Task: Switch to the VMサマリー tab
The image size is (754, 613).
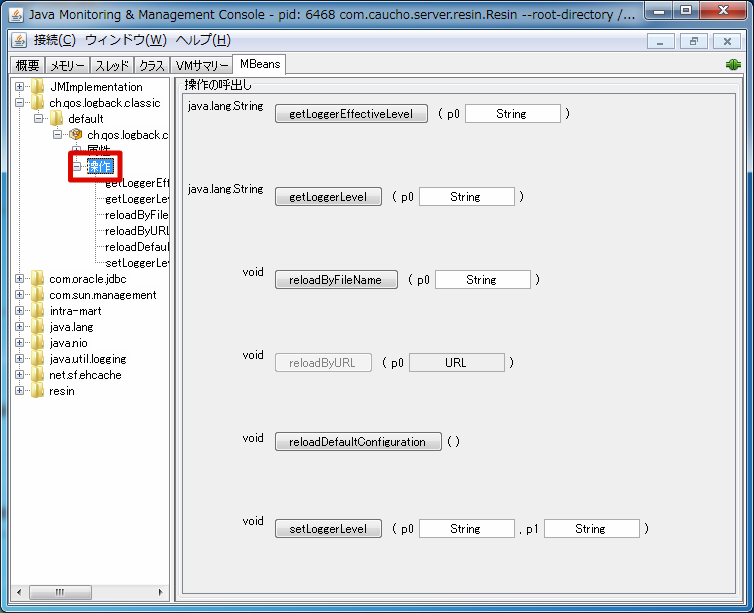Action: click(x=201, y=65)
